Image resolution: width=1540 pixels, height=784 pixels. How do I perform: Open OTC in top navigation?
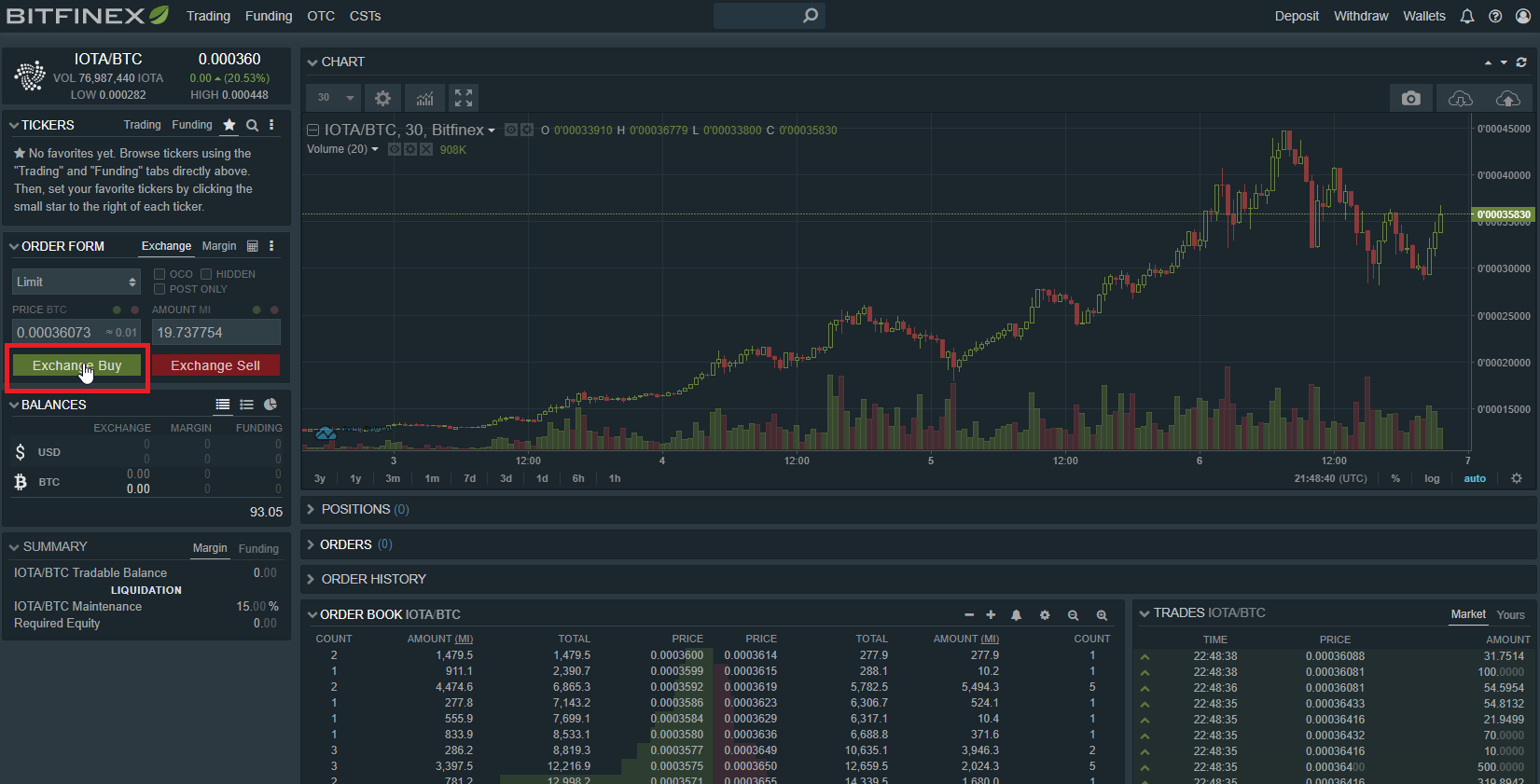click(321, 16)
